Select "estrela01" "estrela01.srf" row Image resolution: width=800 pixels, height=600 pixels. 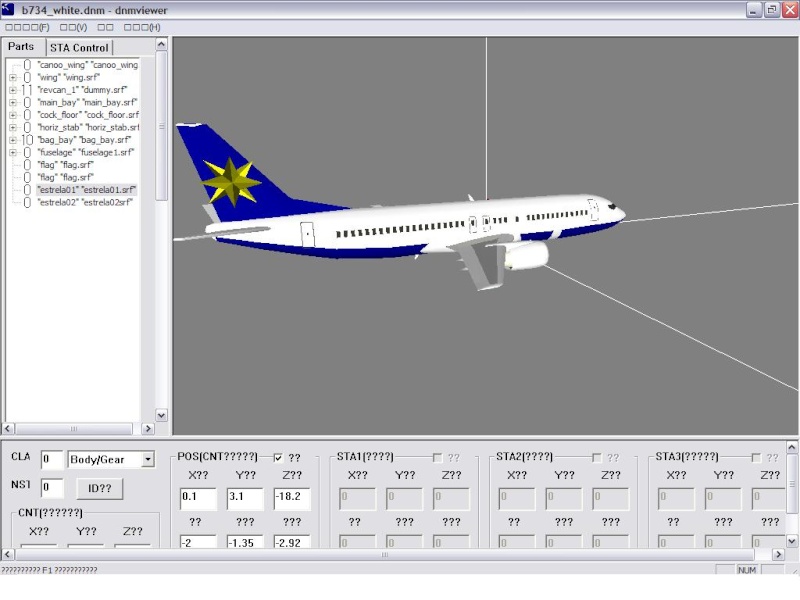86,190
